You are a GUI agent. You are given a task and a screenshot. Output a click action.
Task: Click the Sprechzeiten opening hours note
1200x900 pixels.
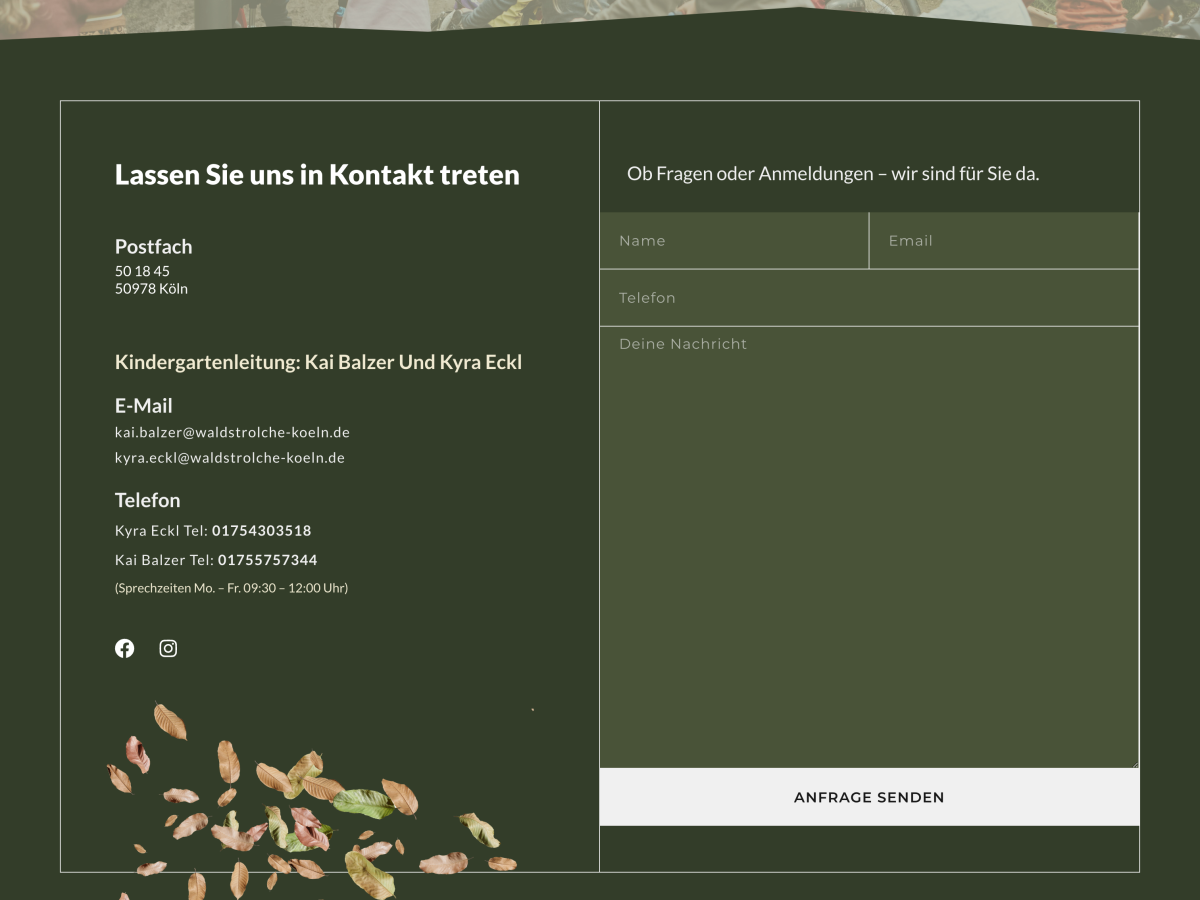231,588
